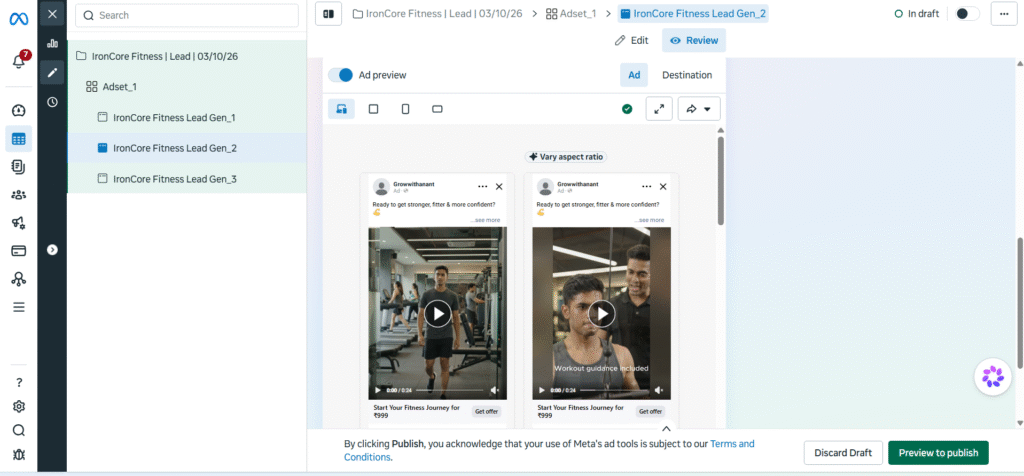Screen dimensions: 1024x476
Task: Select the feeds placement preview icon
Action: click(x=342, y=109)
